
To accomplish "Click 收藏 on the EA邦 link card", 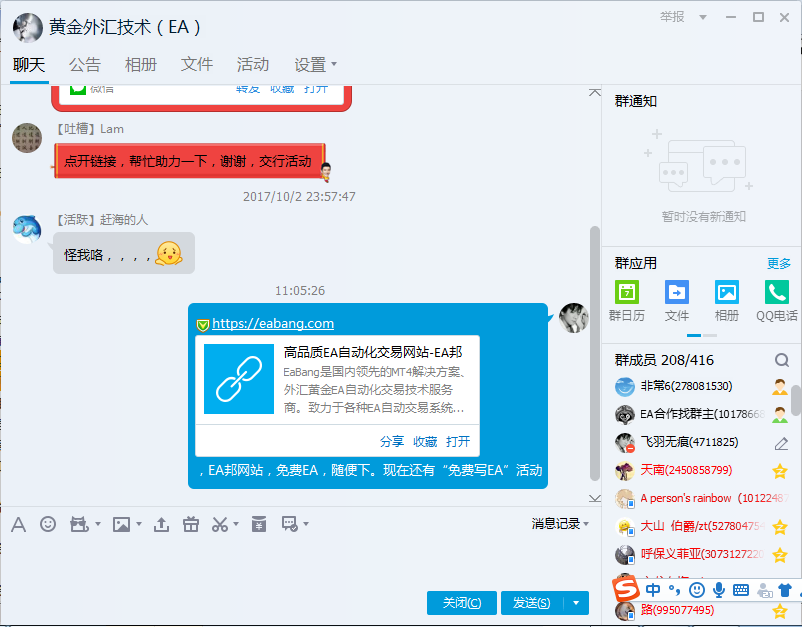I will point(425,441).
